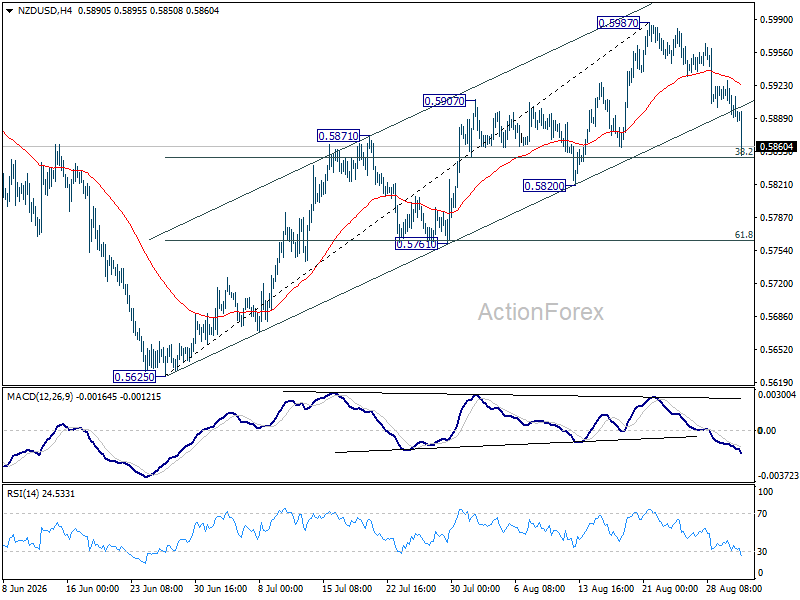Click the 28 Aug 08:00 date axis label
The width and height of the screenshot is (800, 600).
coord(734,589)
